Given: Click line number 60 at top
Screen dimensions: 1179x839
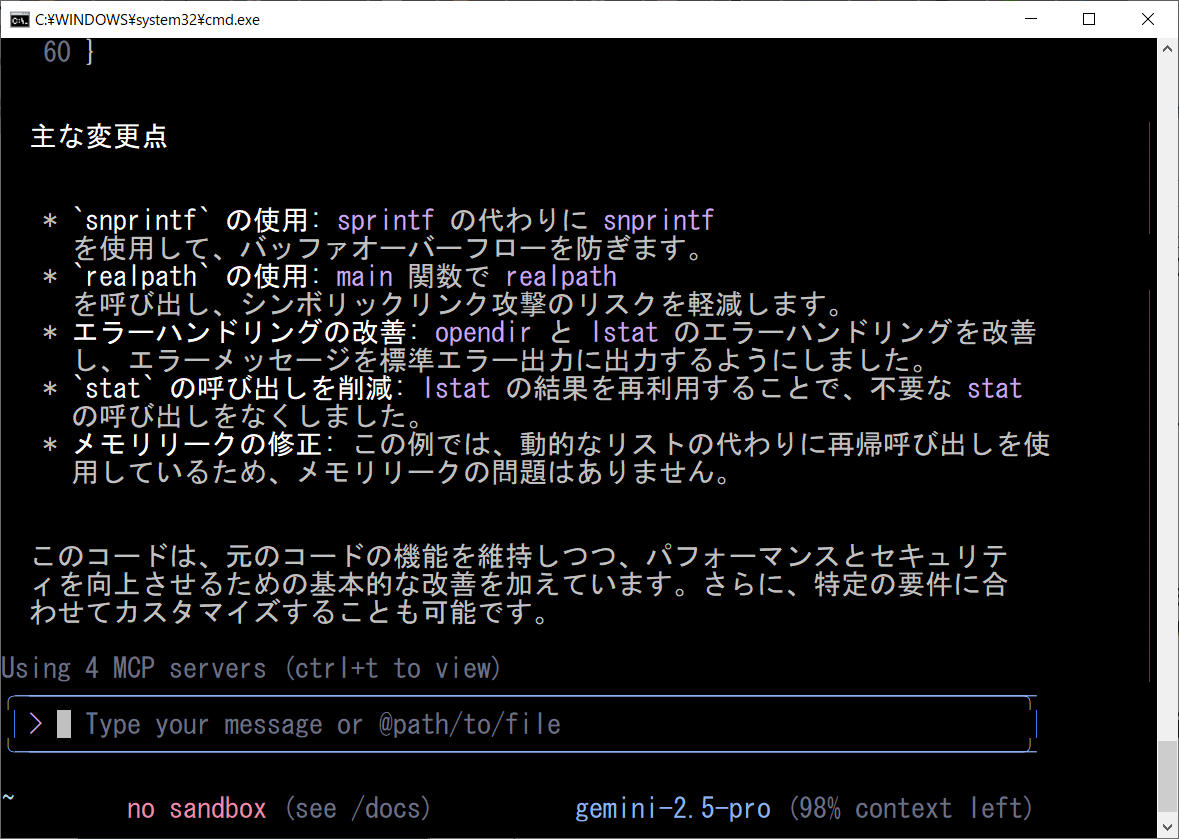Looking at the screenshot, I should click(x=57, y=53).
